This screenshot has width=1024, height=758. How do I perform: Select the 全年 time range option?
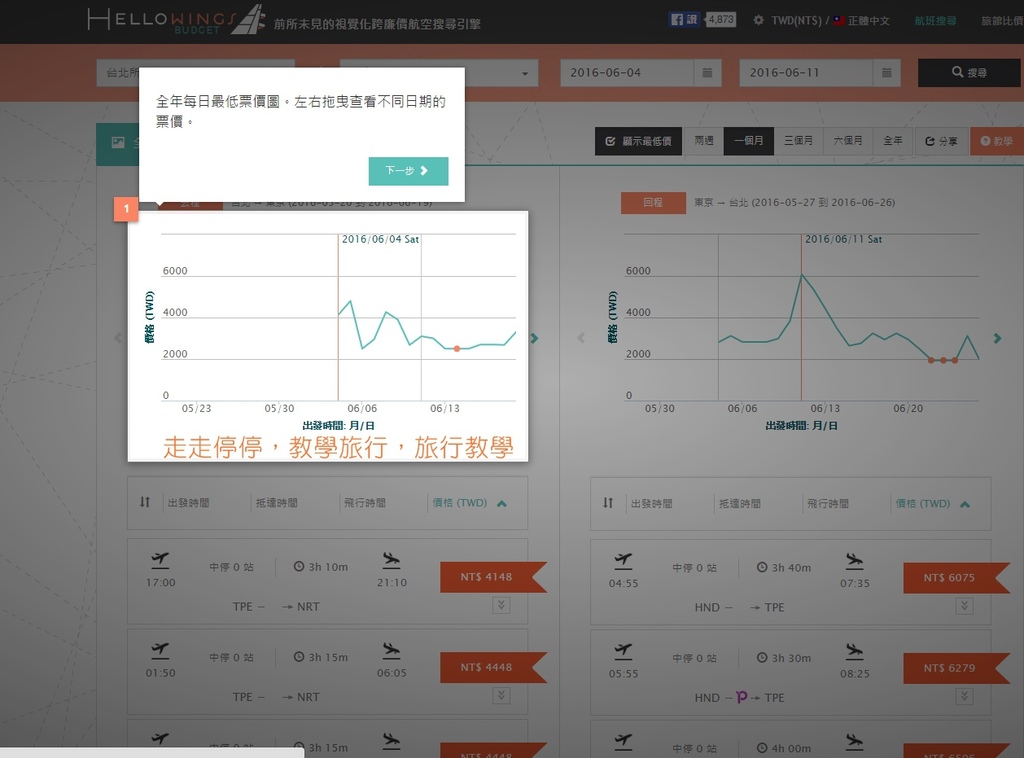(x=892, y=141)
